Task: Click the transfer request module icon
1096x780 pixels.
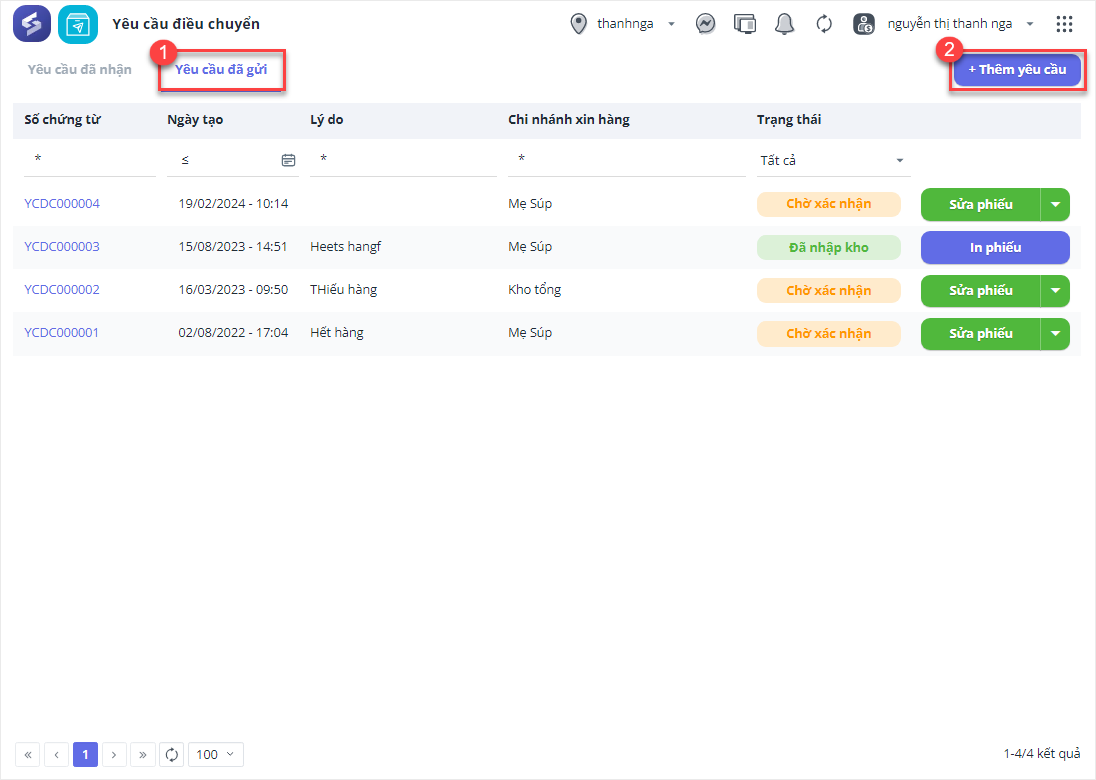Action: 78,24
